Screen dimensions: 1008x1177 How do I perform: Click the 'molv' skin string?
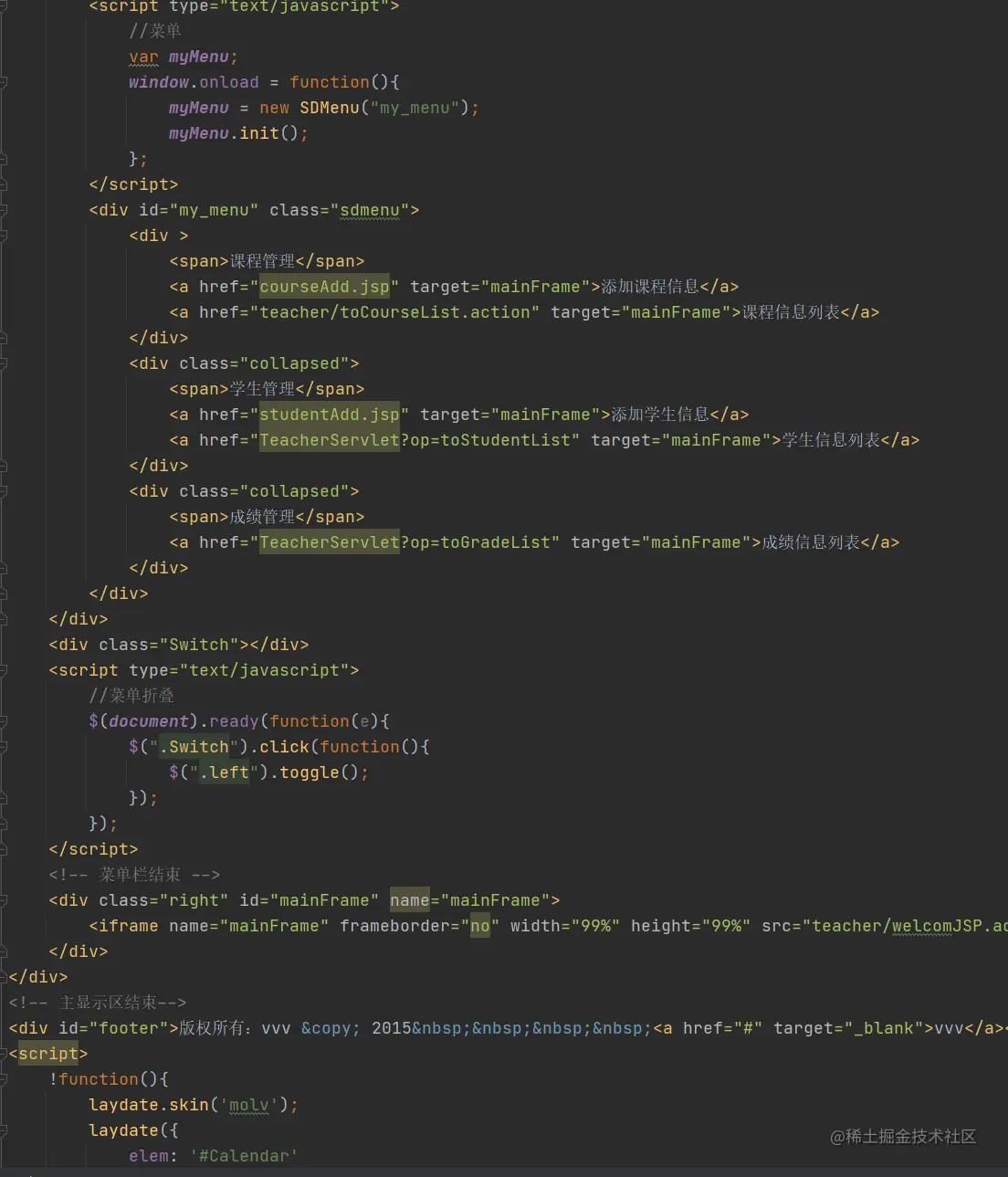[249, 1105]
